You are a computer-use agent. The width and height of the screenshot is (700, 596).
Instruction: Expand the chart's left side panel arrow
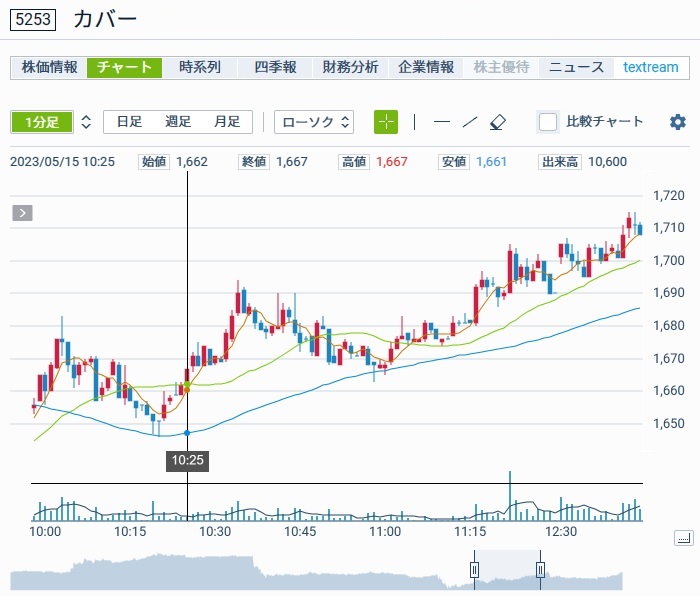tap(22, 212)
